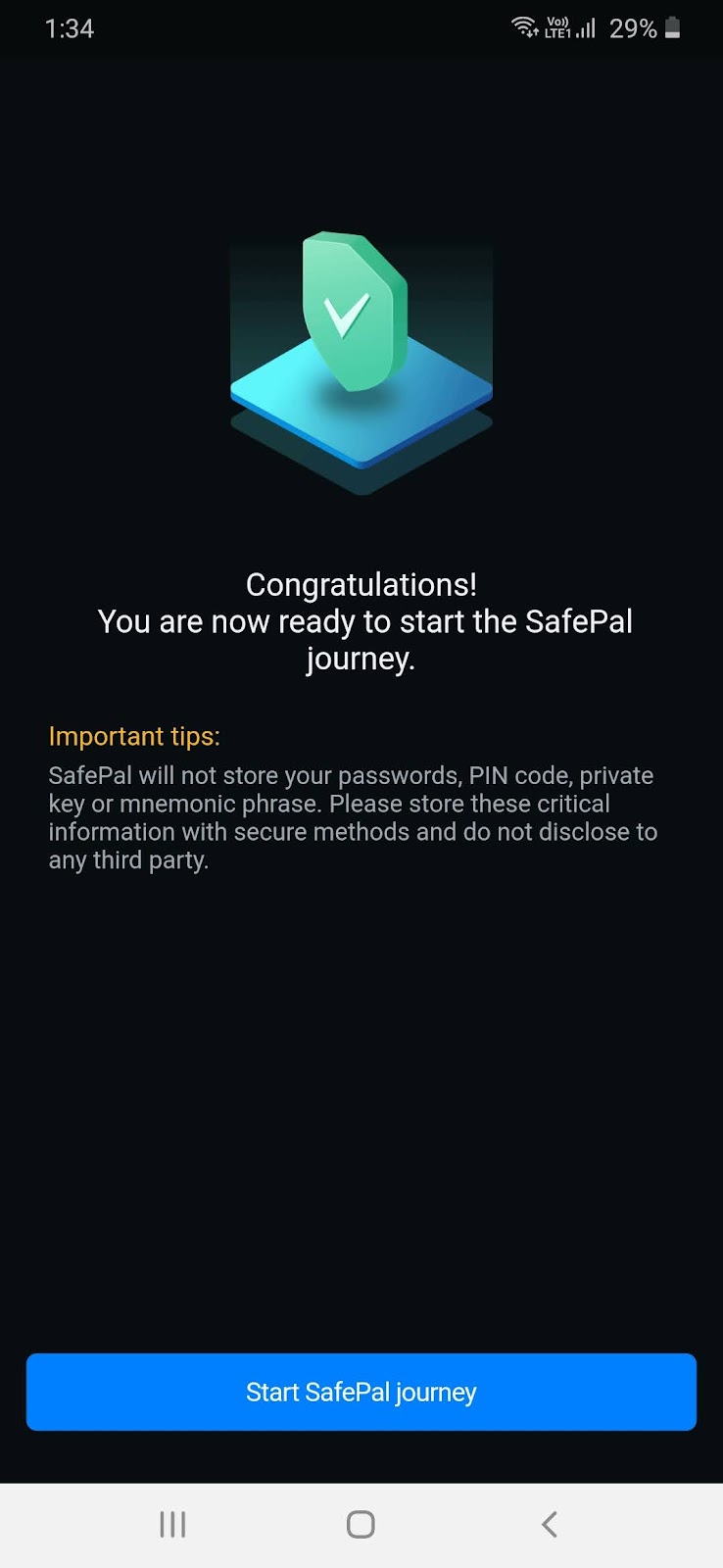This screenshot has height=1568, width=723.
Task: Tap the Android home button icon
Action: (x=361, y=1524)
